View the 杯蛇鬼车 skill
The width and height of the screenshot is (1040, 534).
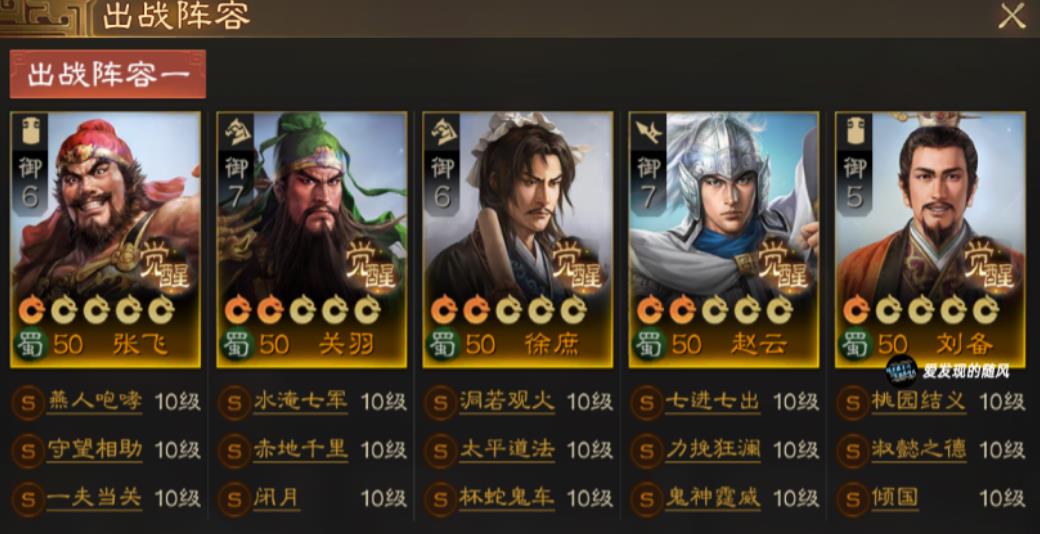click(507, 498)
